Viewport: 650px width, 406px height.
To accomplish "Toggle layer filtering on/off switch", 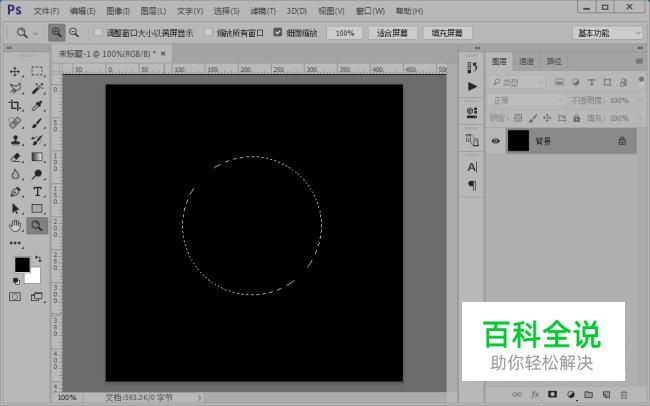I will [x=641, y=79].
